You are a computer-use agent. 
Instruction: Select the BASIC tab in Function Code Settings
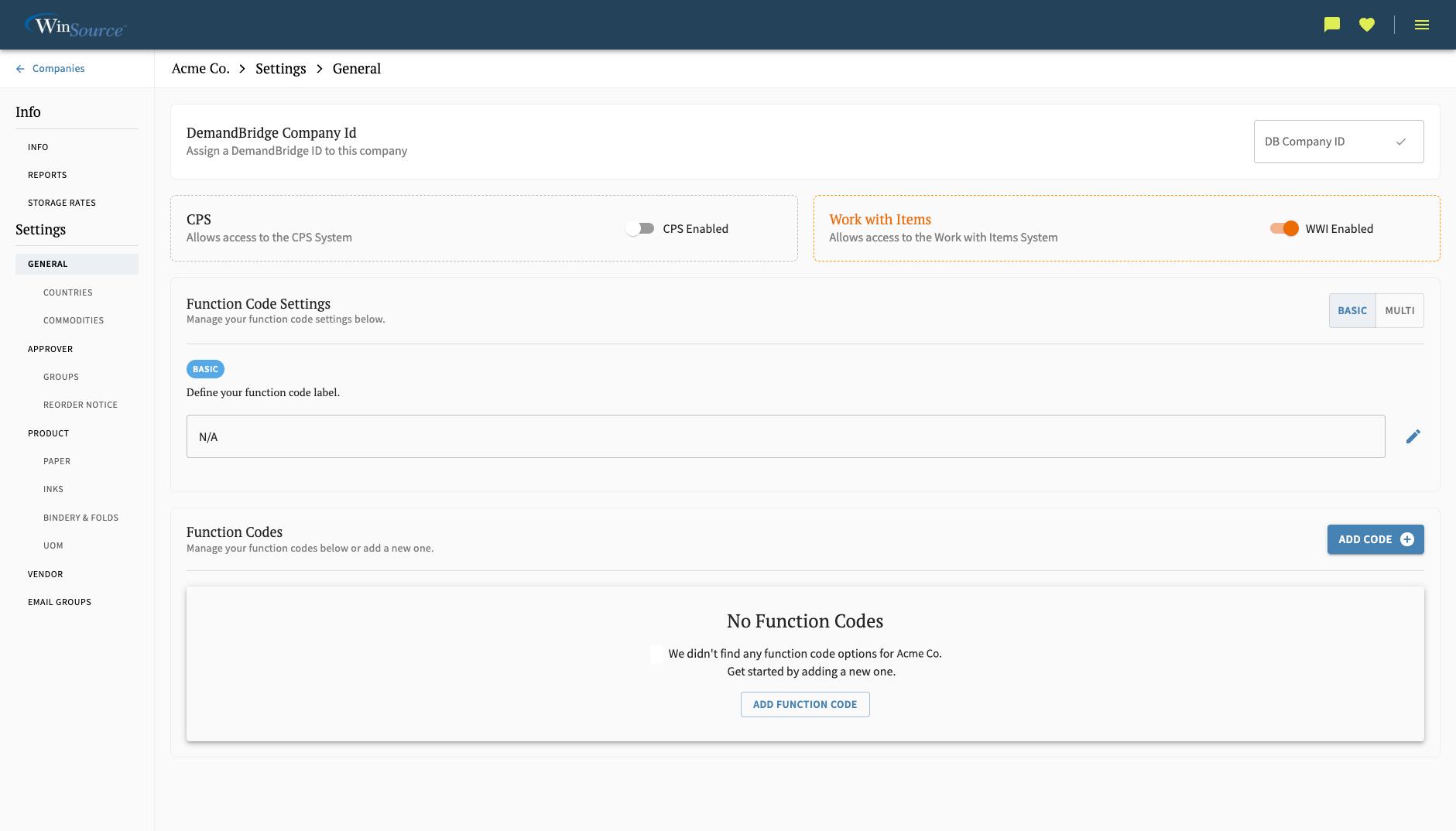[x=1352, y=310]
